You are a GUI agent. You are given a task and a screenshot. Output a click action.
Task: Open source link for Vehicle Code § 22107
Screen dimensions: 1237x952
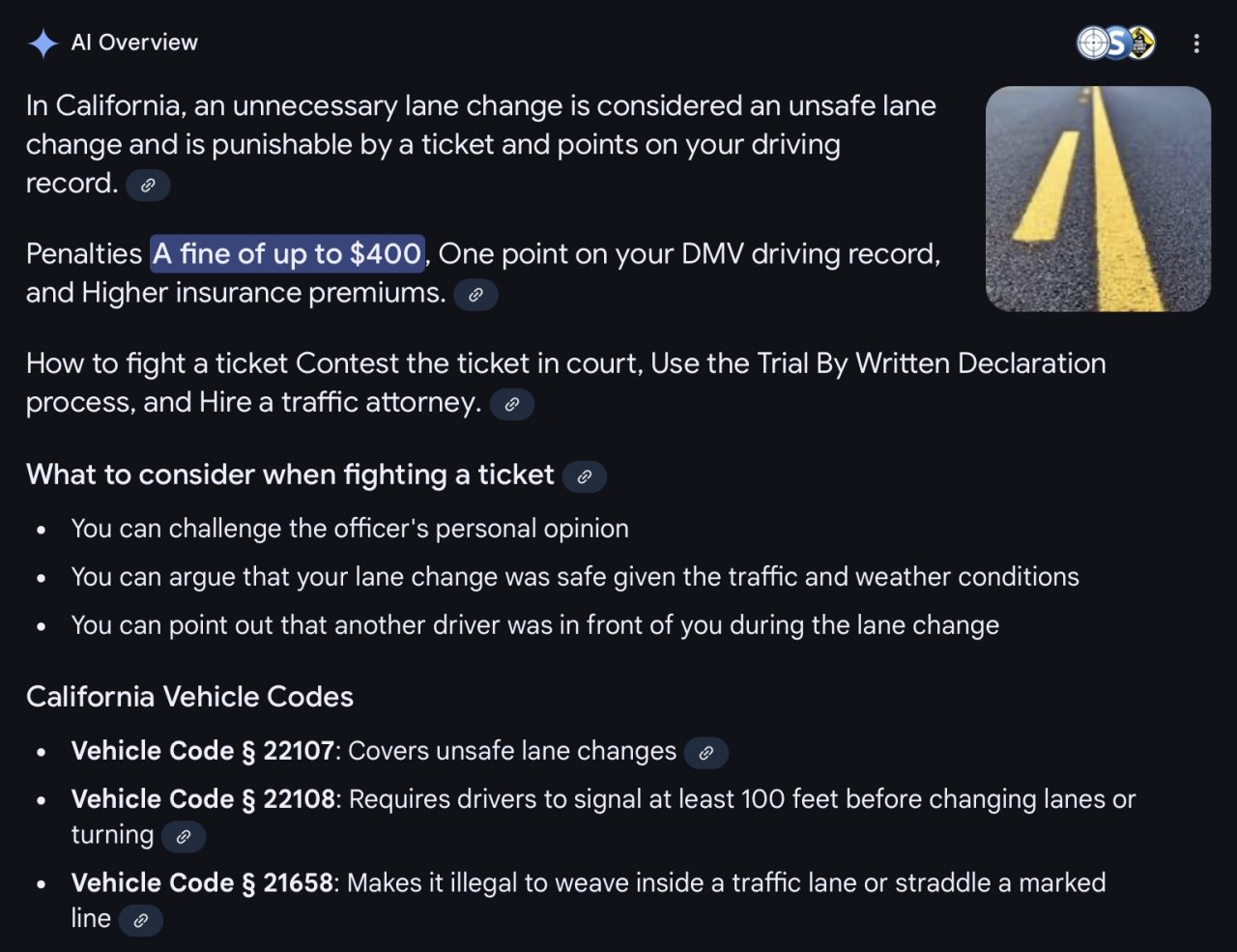(x=706, y=753)
